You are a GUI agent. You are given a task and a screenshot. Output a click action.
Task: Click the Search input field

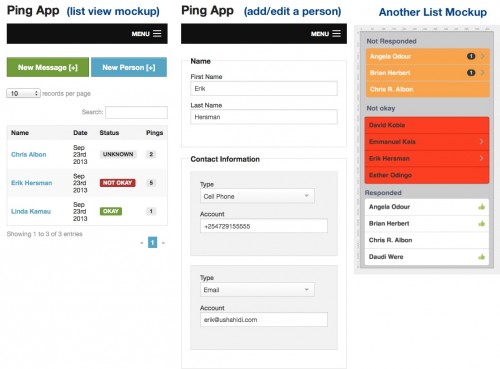136,112
